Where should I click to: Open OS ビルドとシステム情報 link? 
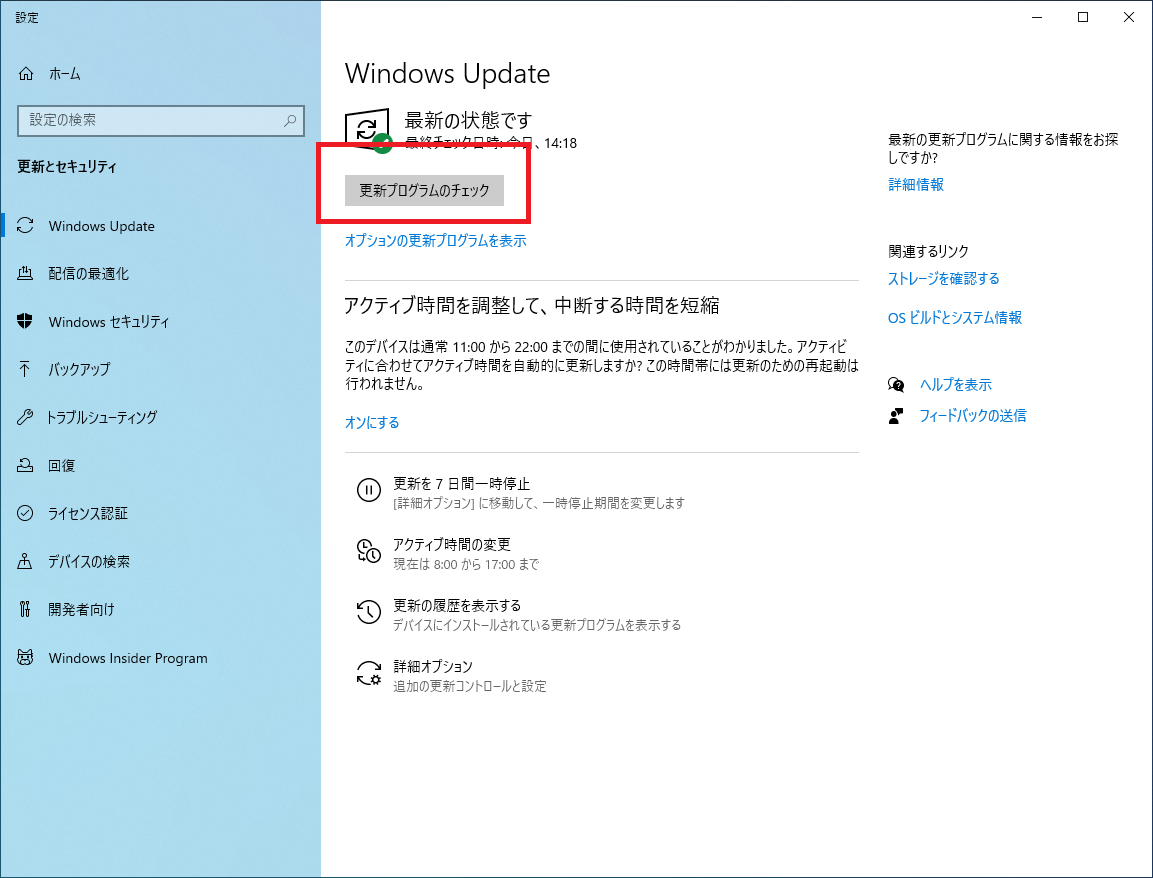pyautogui.click(x=954, y=318)
